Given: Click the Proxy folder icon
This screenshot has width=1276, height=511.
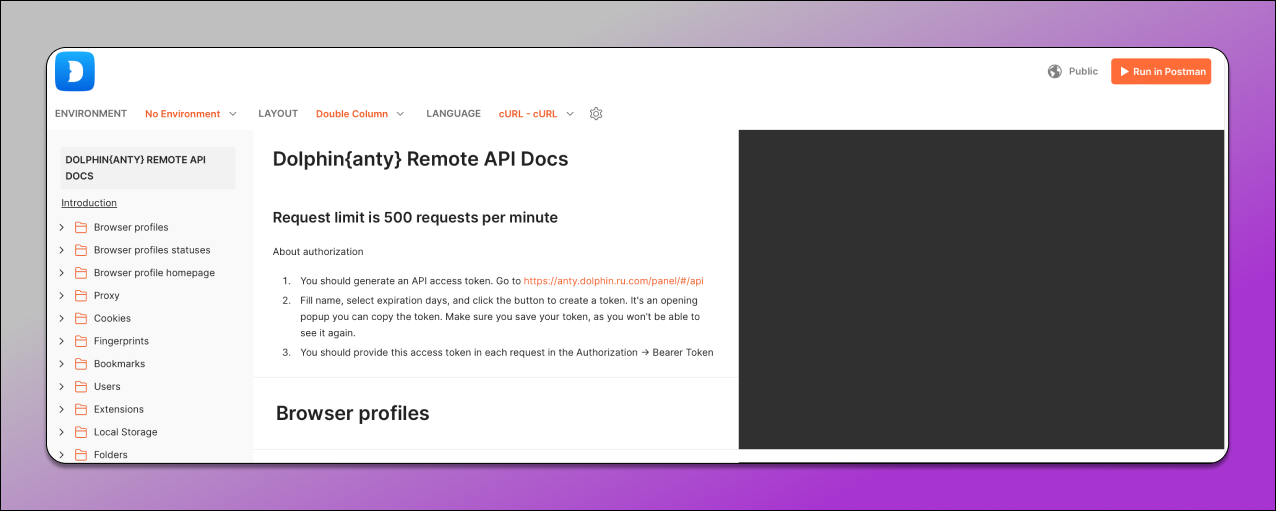Looking at the screenshot, I should pos(81,296).
